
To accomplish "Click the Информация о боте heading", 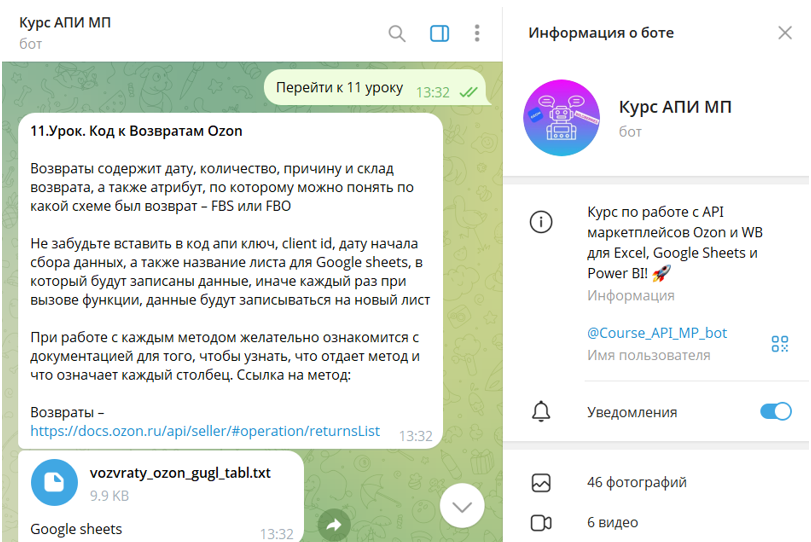I will point(601,33).
